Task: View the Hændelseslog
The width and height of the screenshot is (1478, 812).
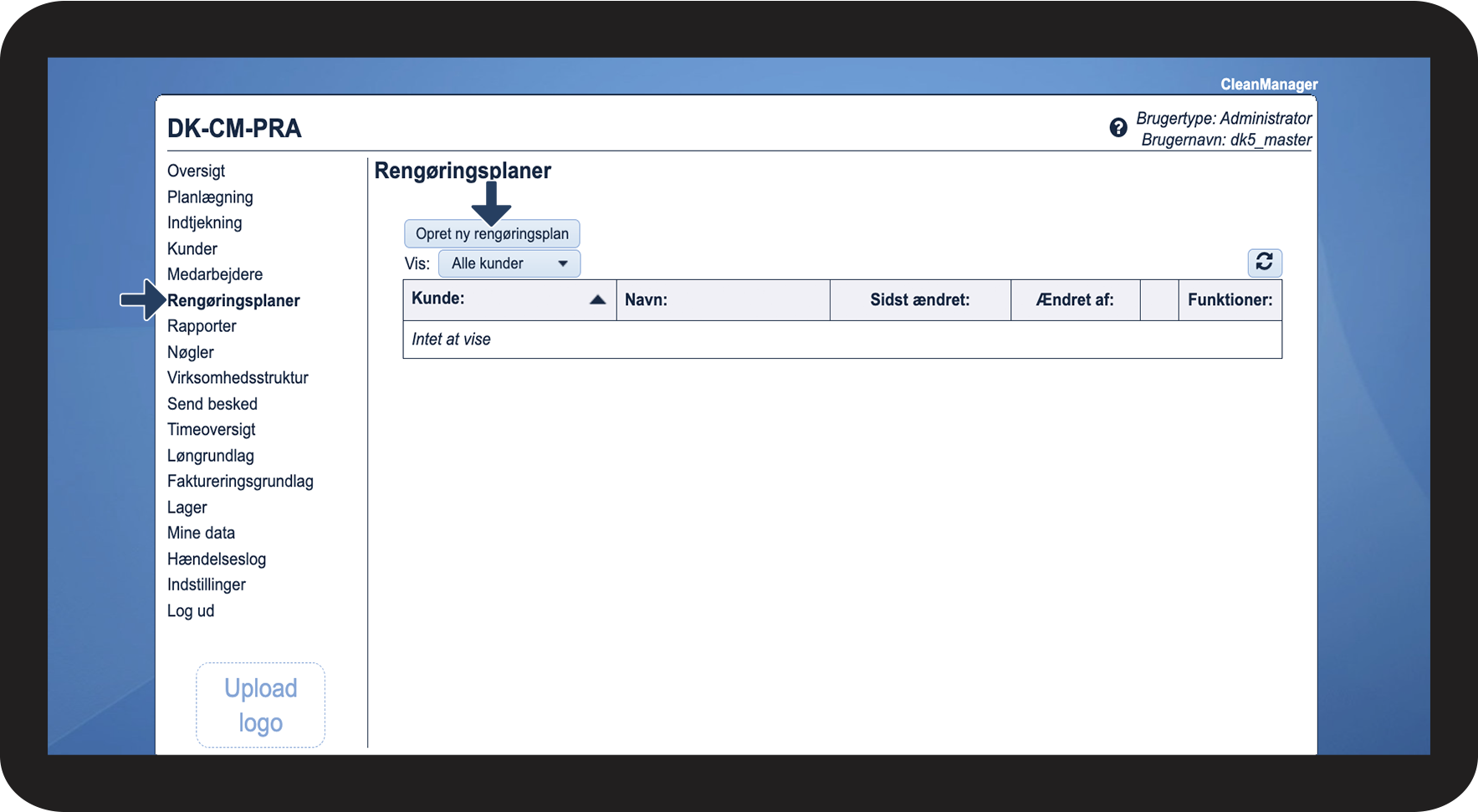Action: pos(217,559)
